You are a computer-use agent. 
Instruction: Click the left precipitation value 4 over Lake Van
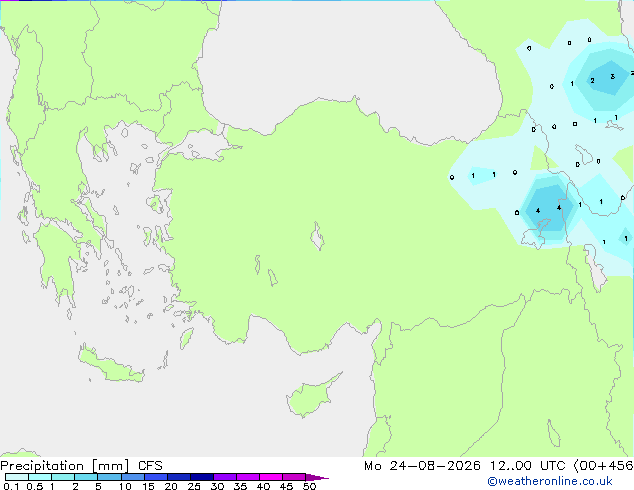(538, 211)
